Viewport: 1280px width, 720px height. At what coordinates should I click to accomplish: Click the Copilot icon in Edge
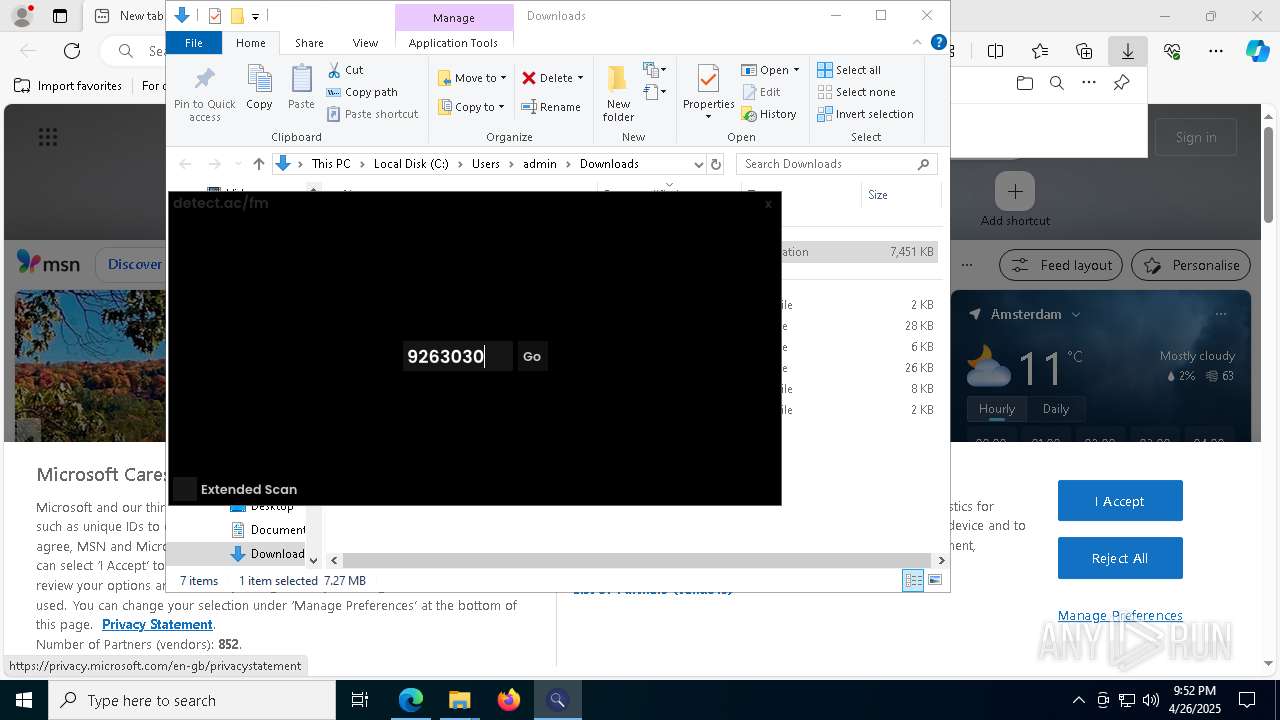tap(1257, 51)
